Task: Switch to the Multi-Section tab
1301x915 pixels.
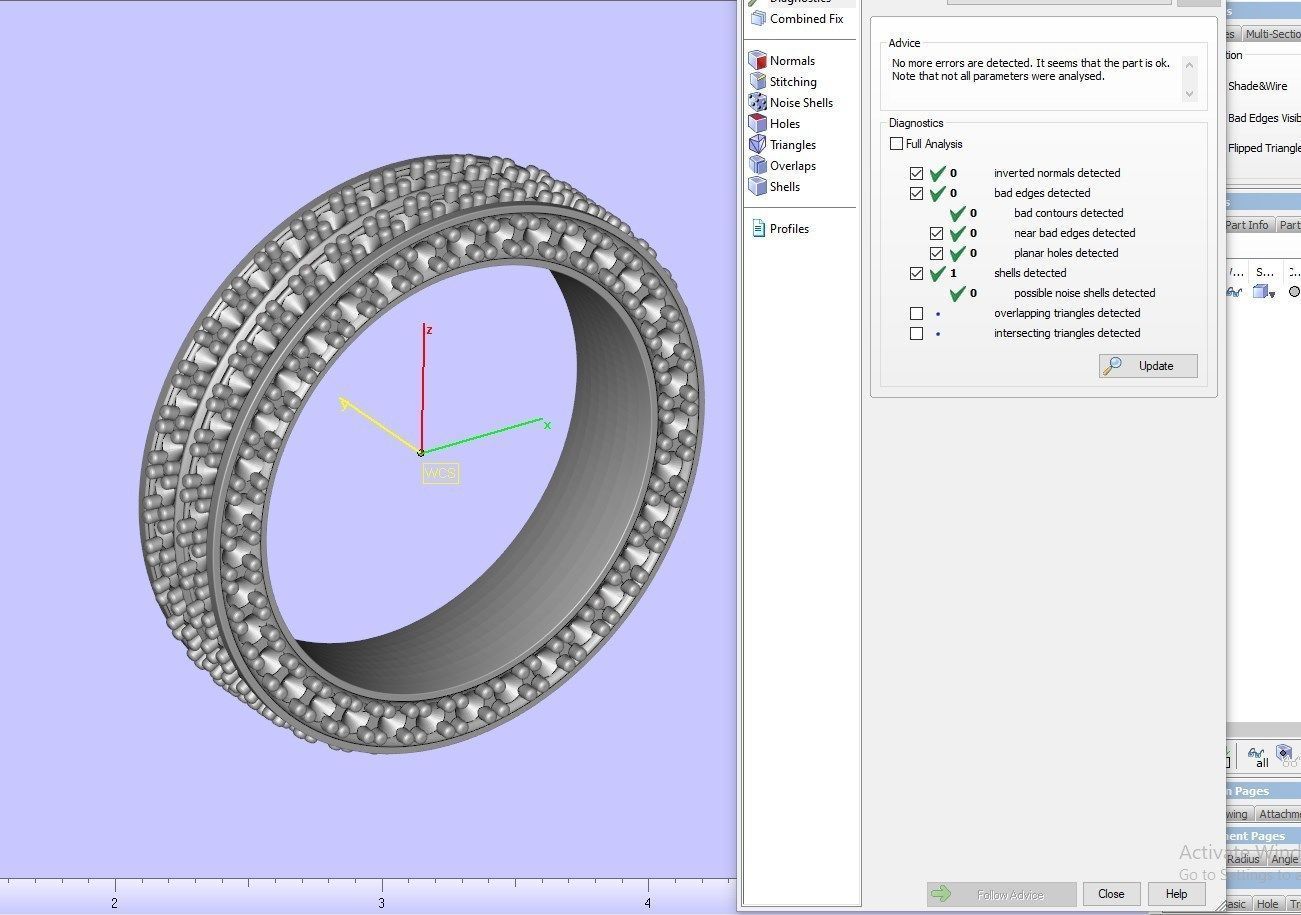Action: pos(1270,33)
